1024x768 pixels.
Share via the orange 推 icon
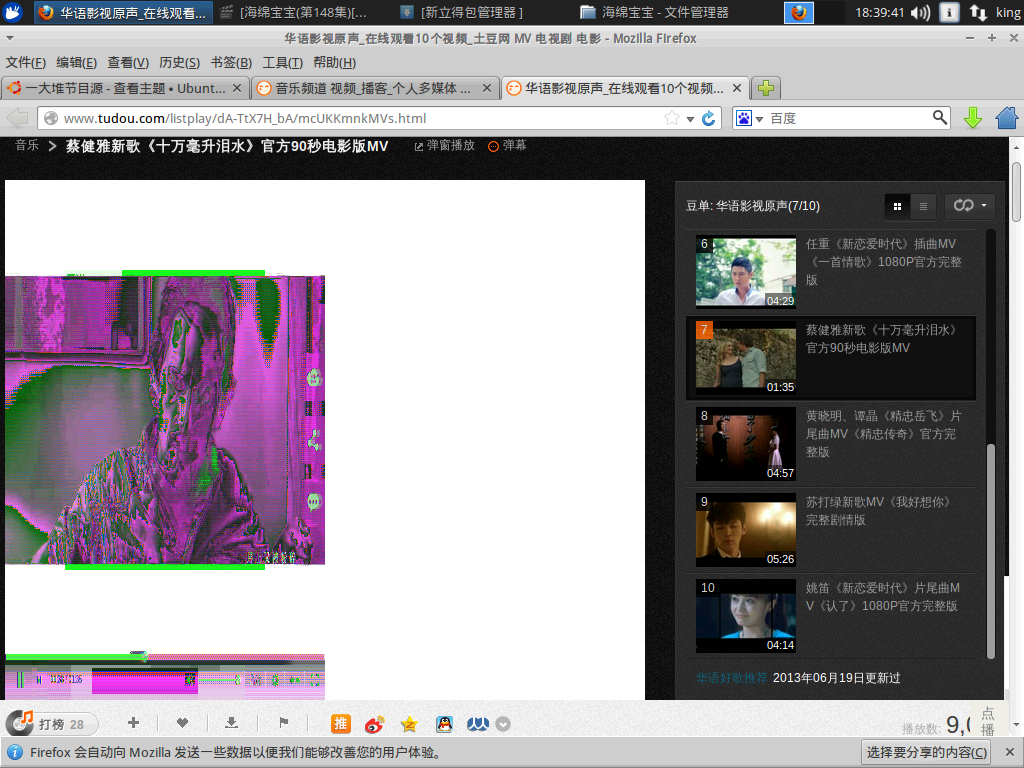coord(341,724)
